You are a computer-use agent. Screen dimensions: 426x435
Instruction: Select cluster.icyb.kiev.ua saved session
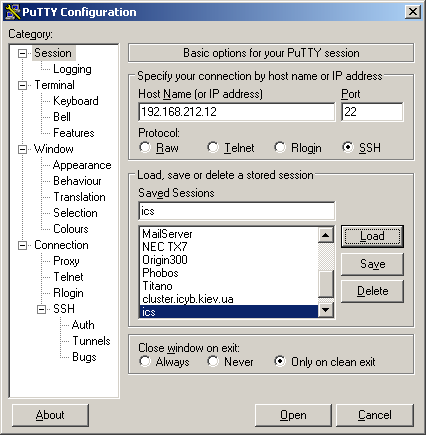coord(229,299)
